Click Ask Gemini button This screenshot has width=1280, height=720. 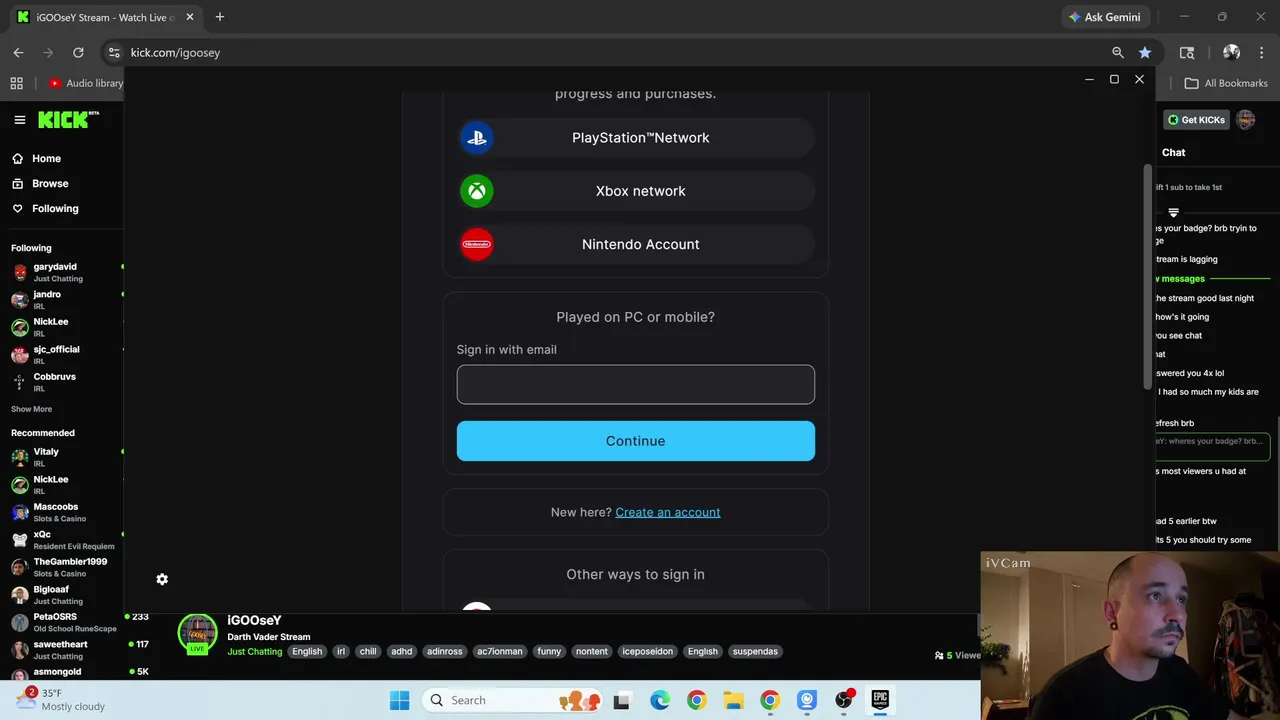[1105, 17]
